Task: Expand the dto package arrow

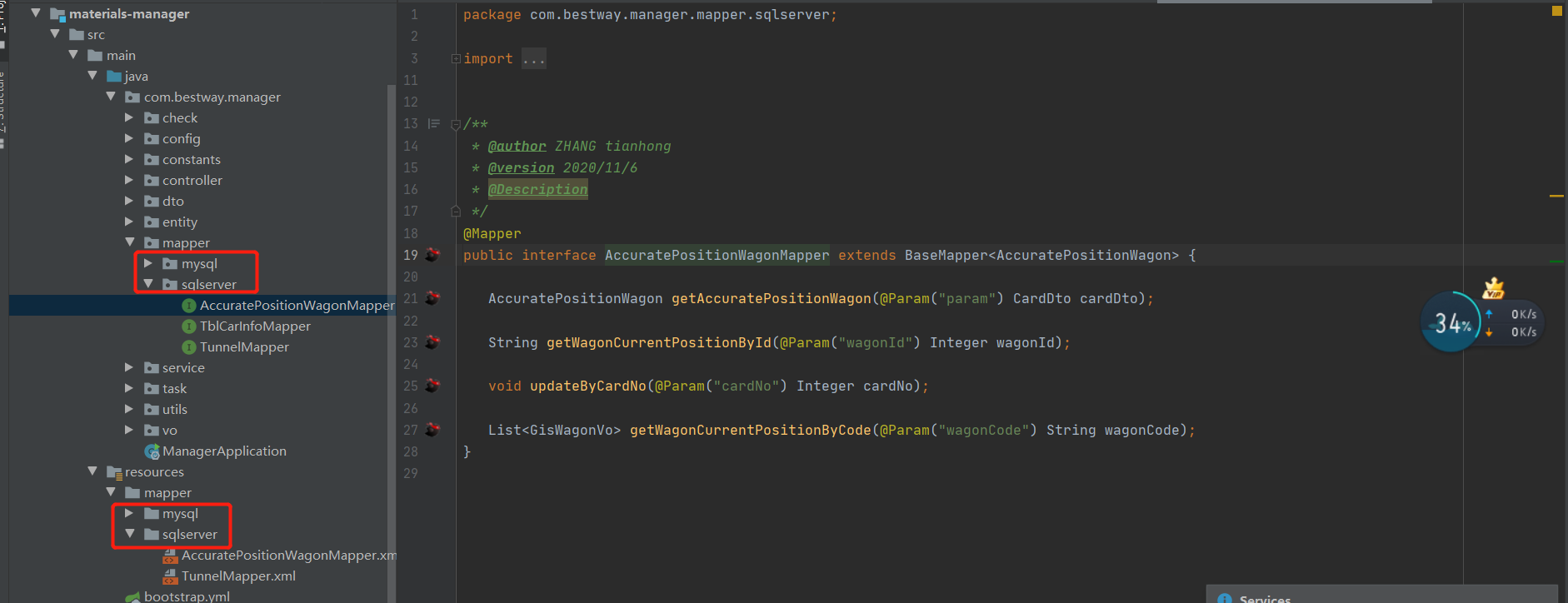Action: coord(129,201)
